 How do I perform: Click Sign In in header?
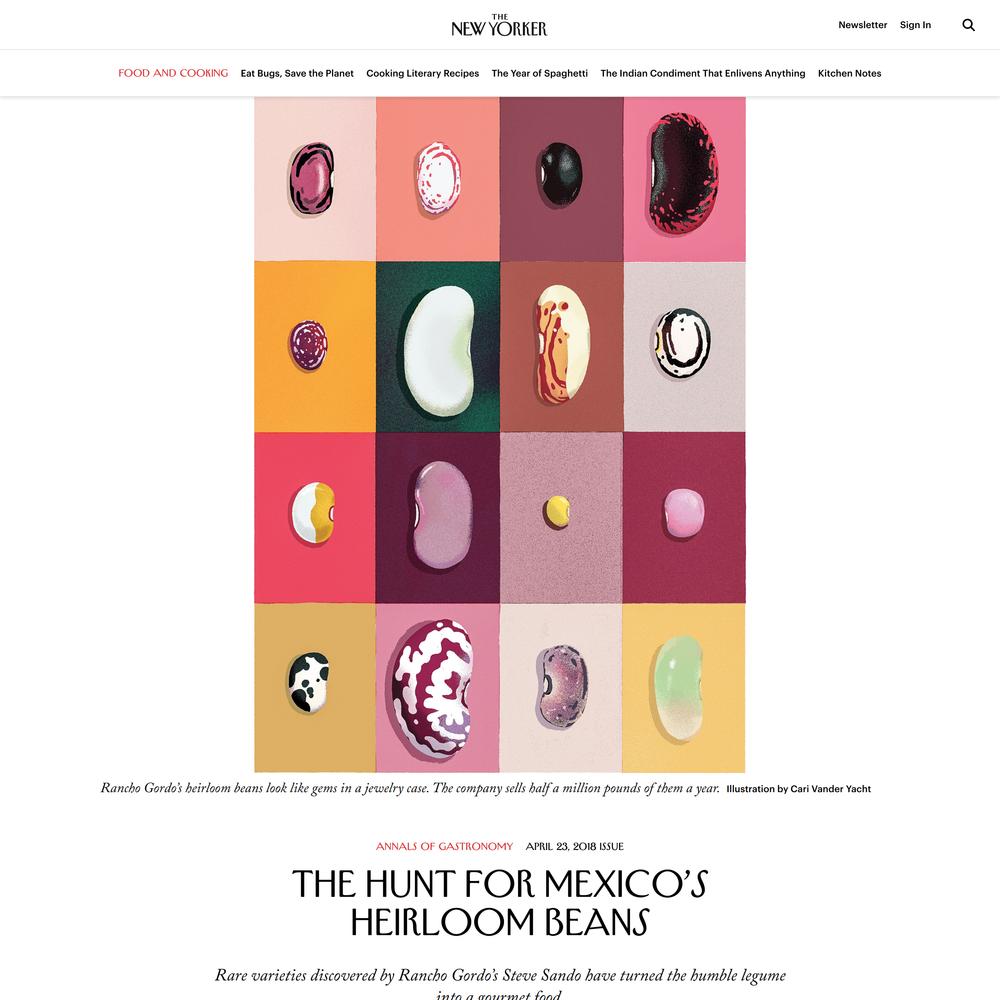[x=915, y=25]
